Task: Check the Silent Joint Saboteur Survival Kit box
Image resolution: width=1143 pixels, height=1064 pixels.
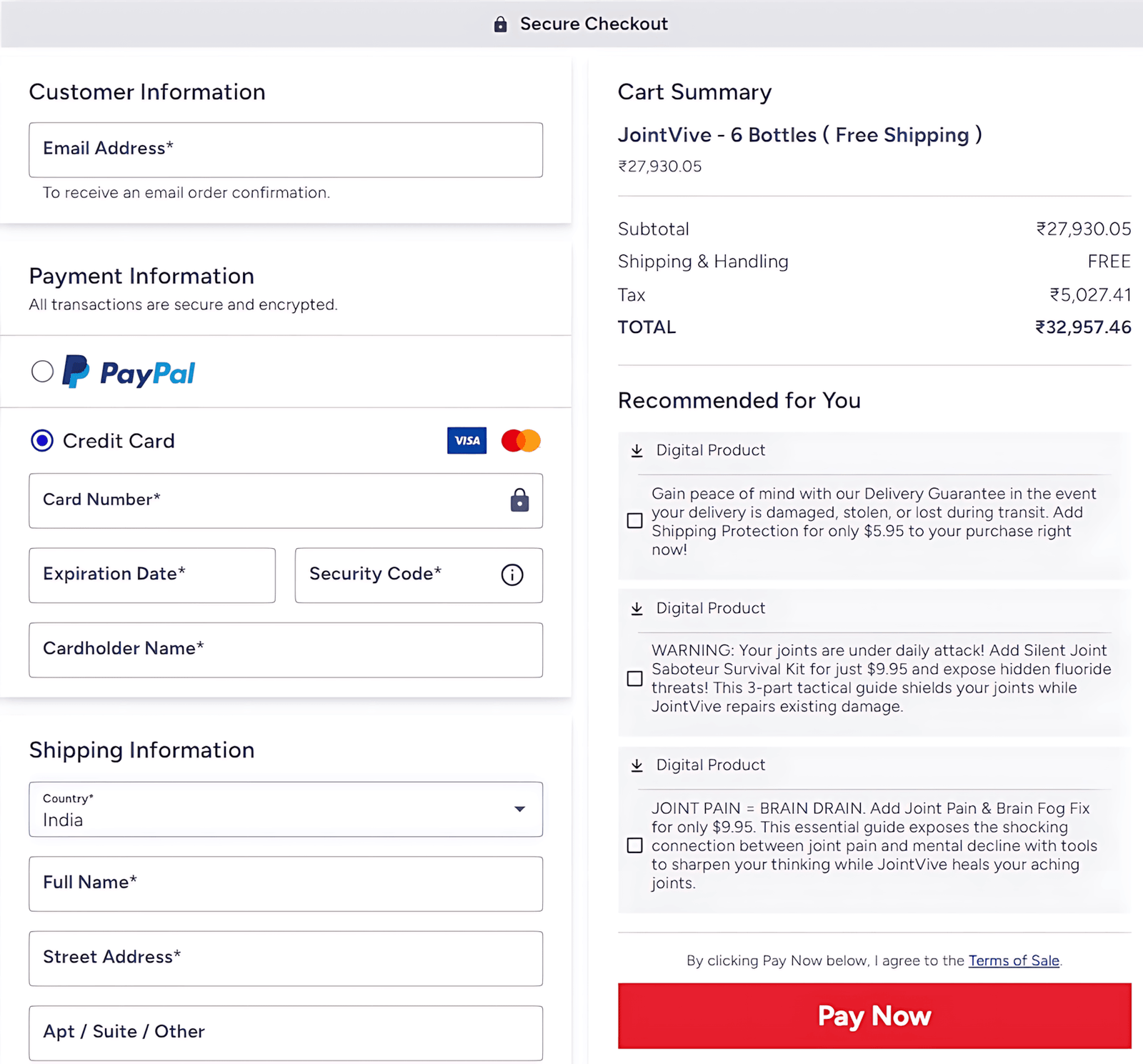Action: [634, 678]
